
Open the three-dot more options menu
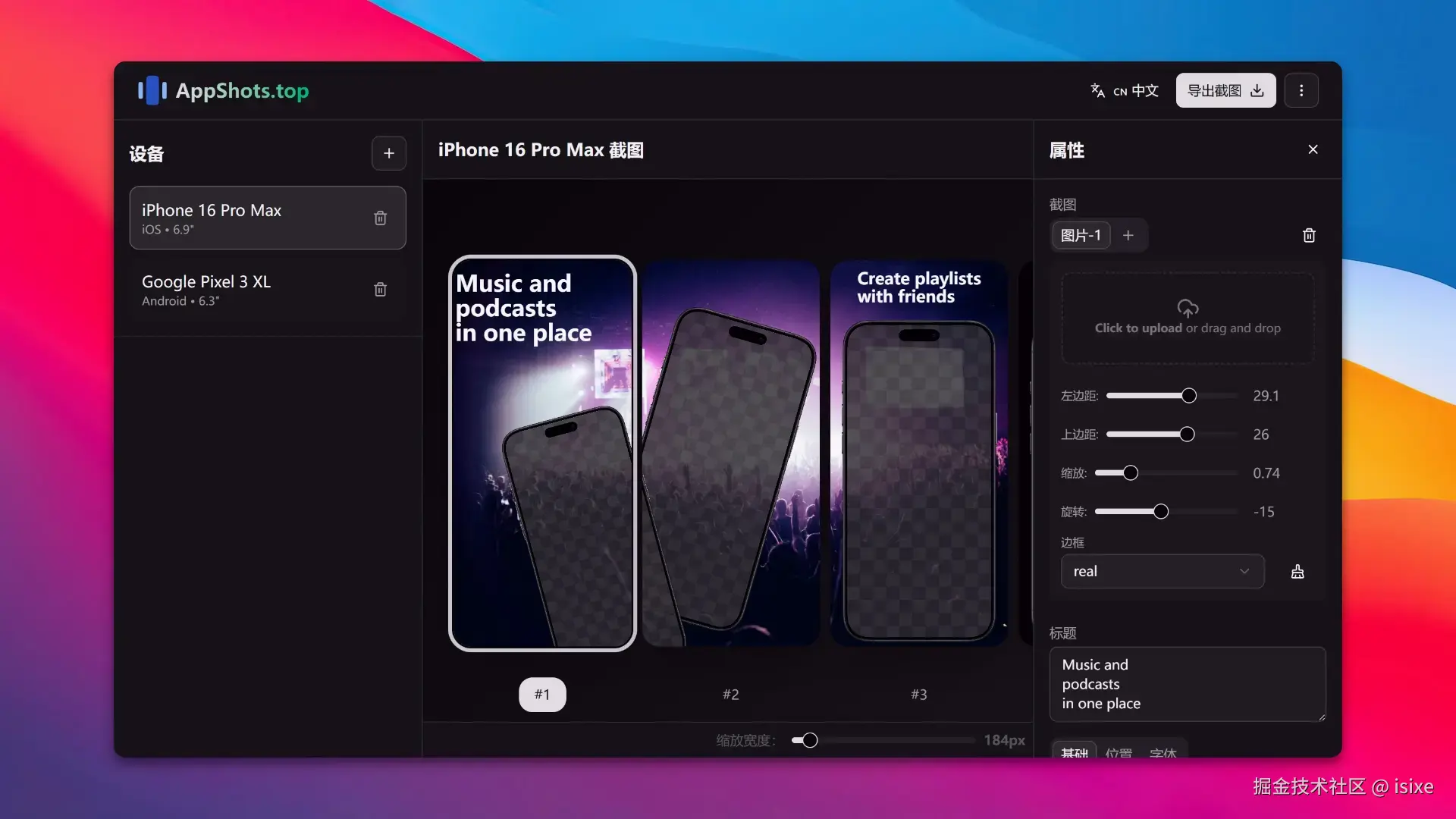(x=1301, y=91)
